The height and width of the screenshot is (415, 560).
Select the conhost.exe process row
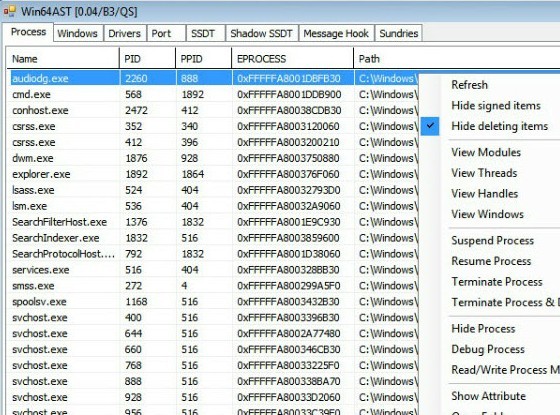click(214, 110)
